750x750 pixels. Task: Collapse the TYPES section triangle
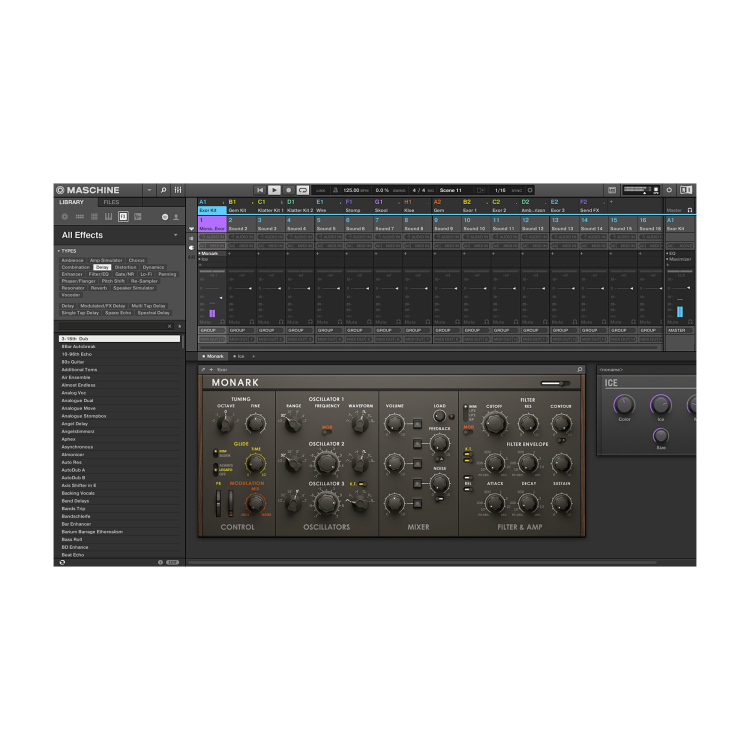59,251
